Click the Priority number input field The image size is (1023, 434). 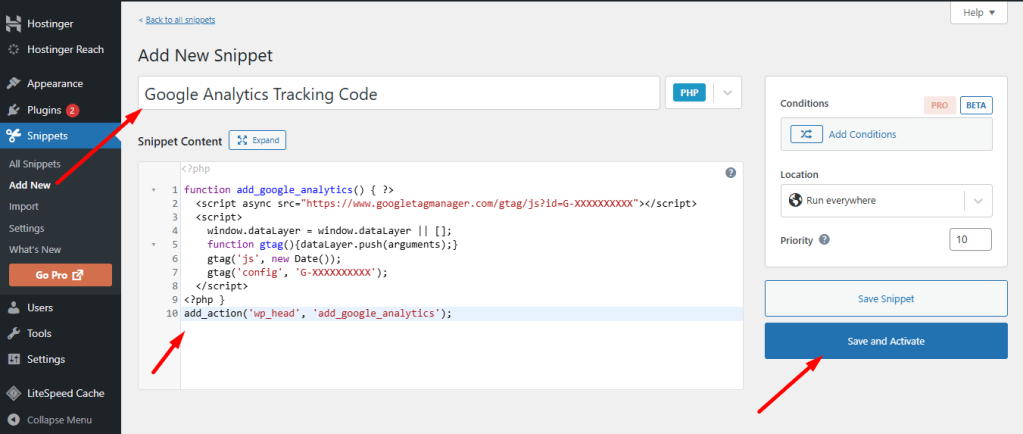click(970, 240)
